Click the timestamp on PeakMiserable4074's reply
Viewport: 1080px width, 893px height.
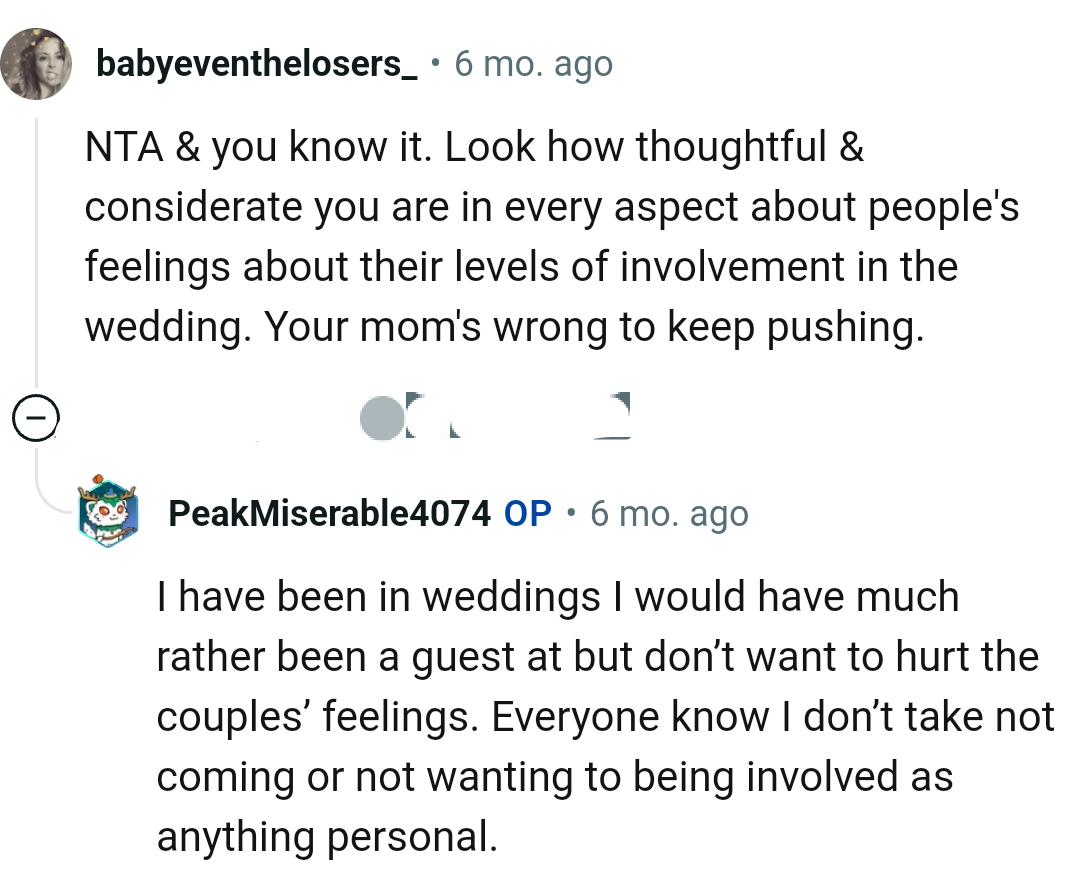tap(670, 513)
